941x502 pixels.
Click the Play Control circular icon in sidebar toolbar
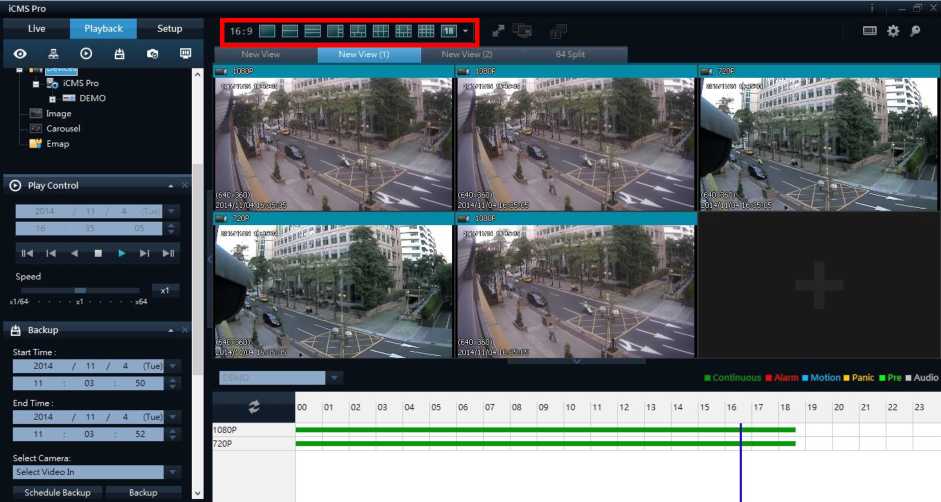[86, 53]
